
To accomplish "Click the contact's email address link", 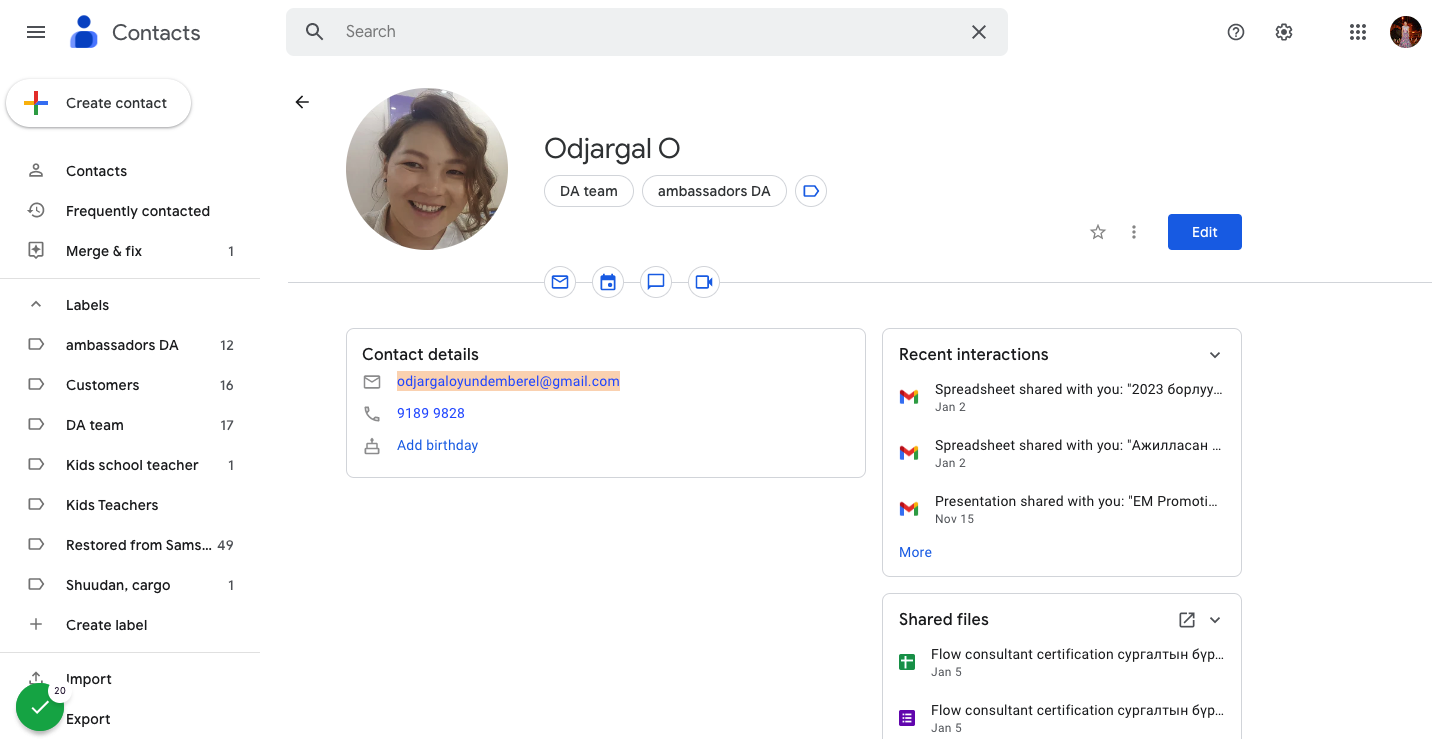I will point(508,381).
